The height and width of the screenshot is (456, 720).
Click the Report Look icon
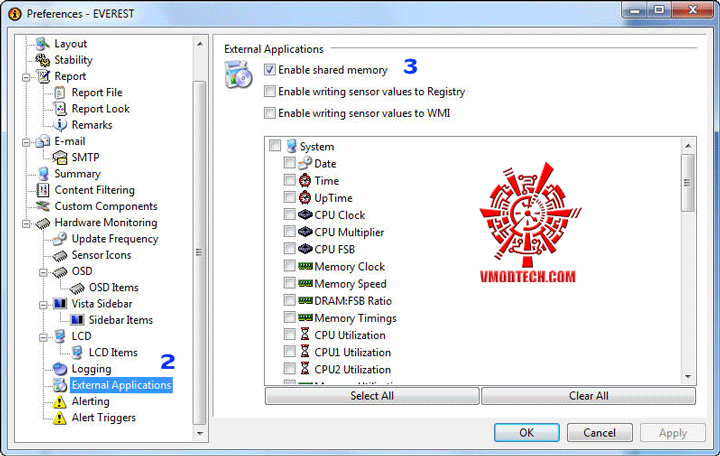click(x=60, y=109)
